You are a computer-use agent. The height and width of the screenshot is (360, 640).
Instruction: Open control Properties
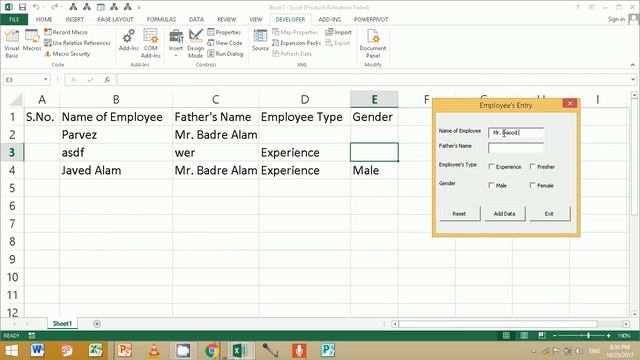click(224, 32)
